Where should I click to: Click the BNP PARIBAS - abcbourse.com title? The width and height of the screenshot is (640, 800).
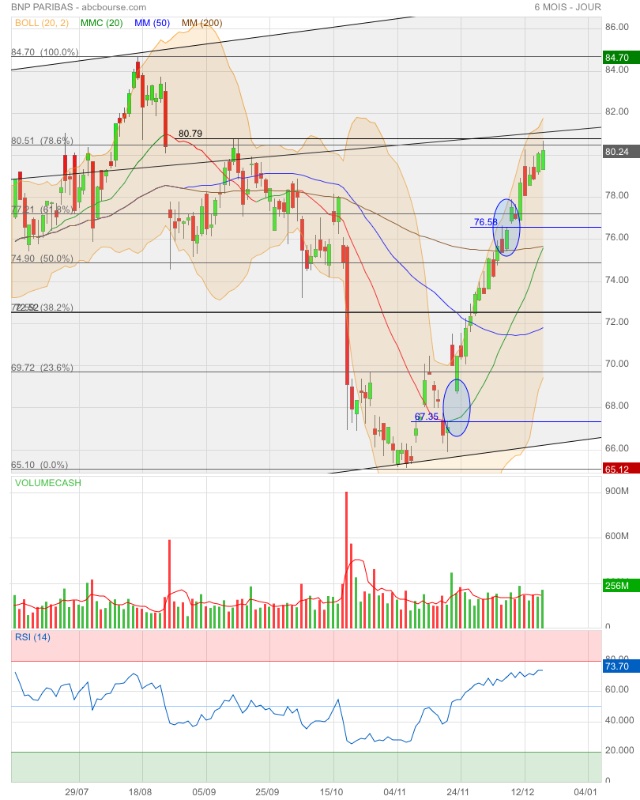click(79, 7)
